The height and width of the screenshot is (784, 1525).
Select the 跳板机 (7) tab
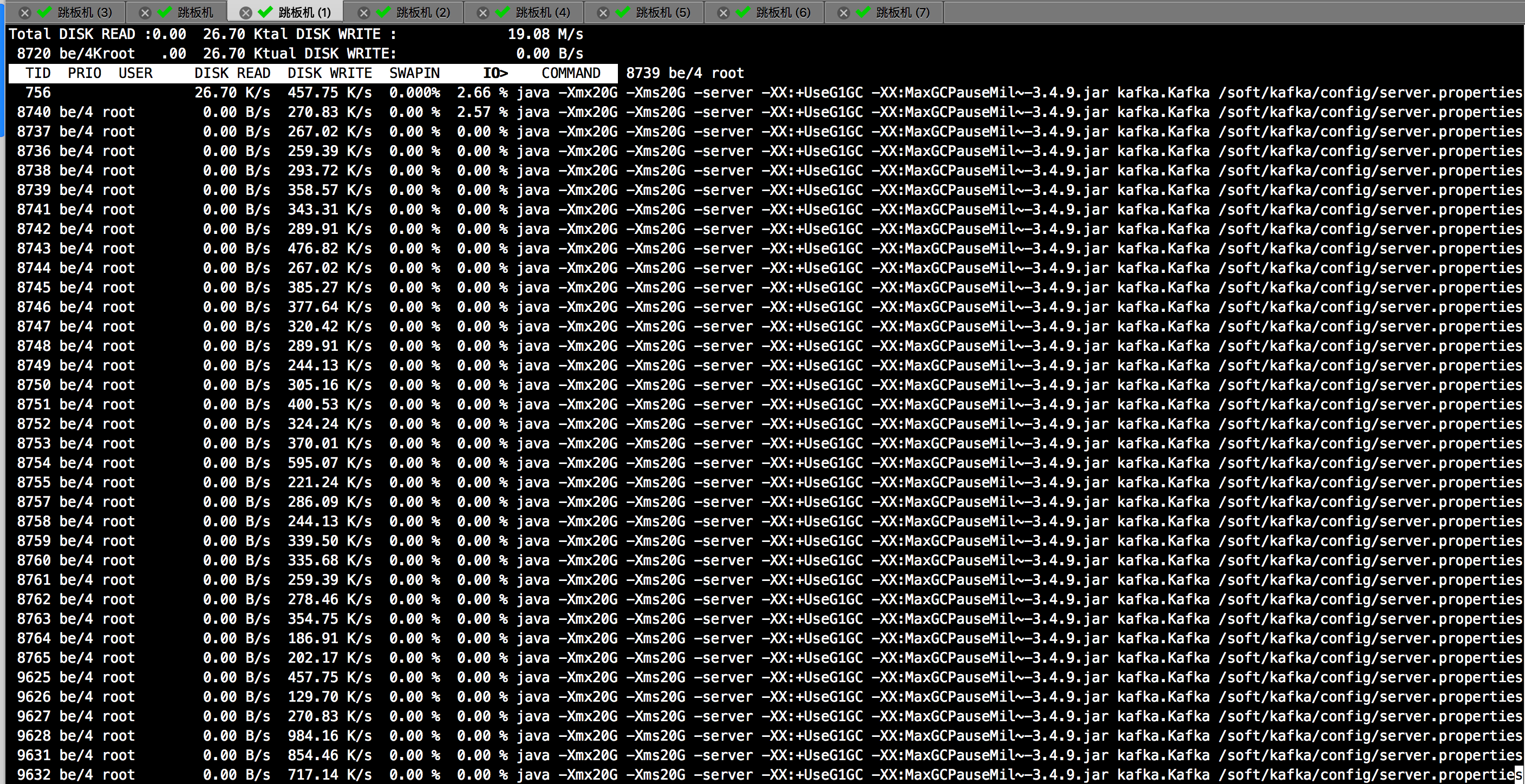(902, 12)
